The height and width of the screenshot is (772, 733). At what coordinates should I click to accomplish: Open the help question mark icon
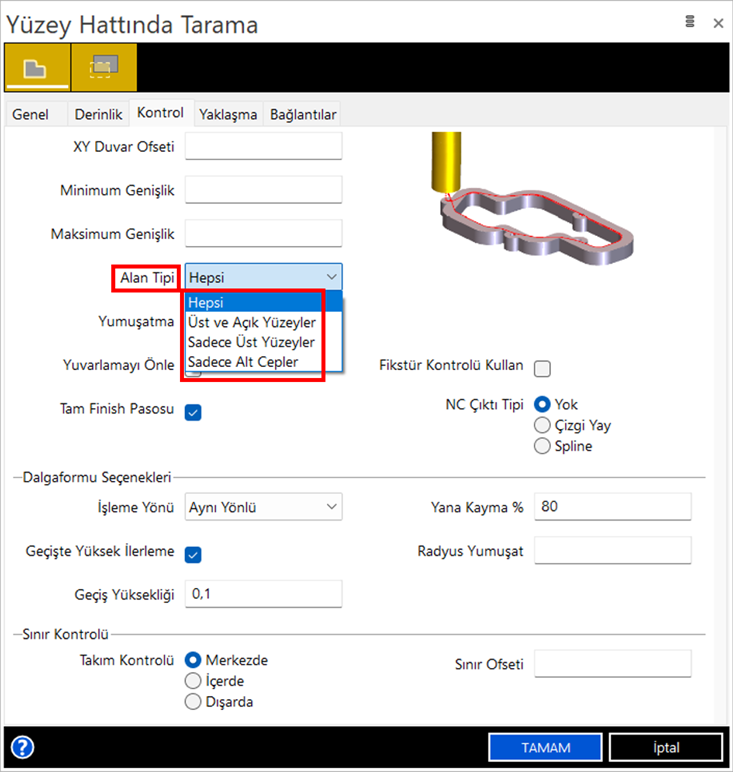click(x=22, y=747)
